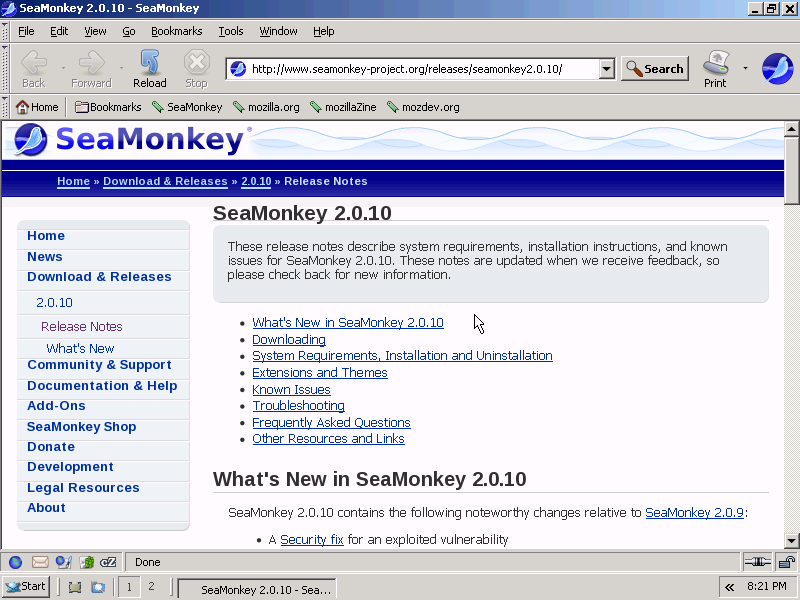Screen dimensions: 800x600
Task: Open Mail & Newsgroups from status bar
Action: (40, 562)
